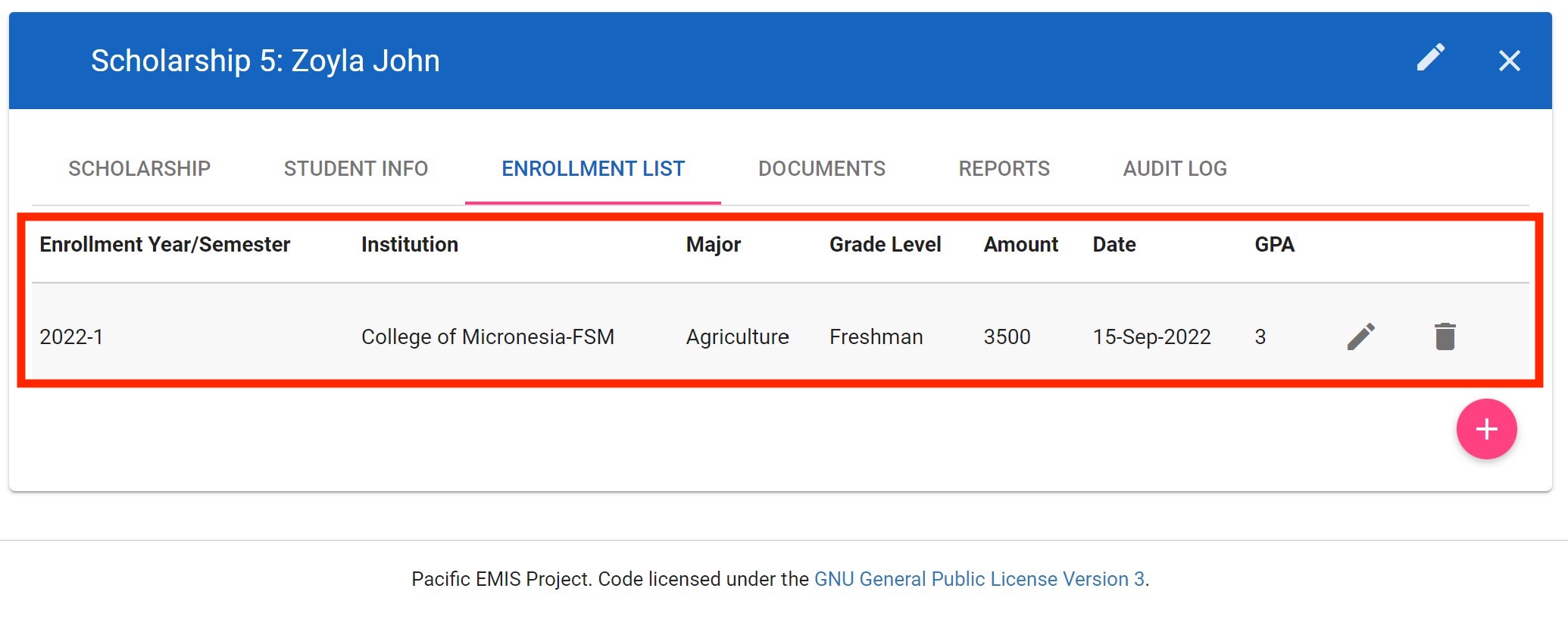Select the Enrollment List tab
The image size is (1568, 626).
click(593, 168)
